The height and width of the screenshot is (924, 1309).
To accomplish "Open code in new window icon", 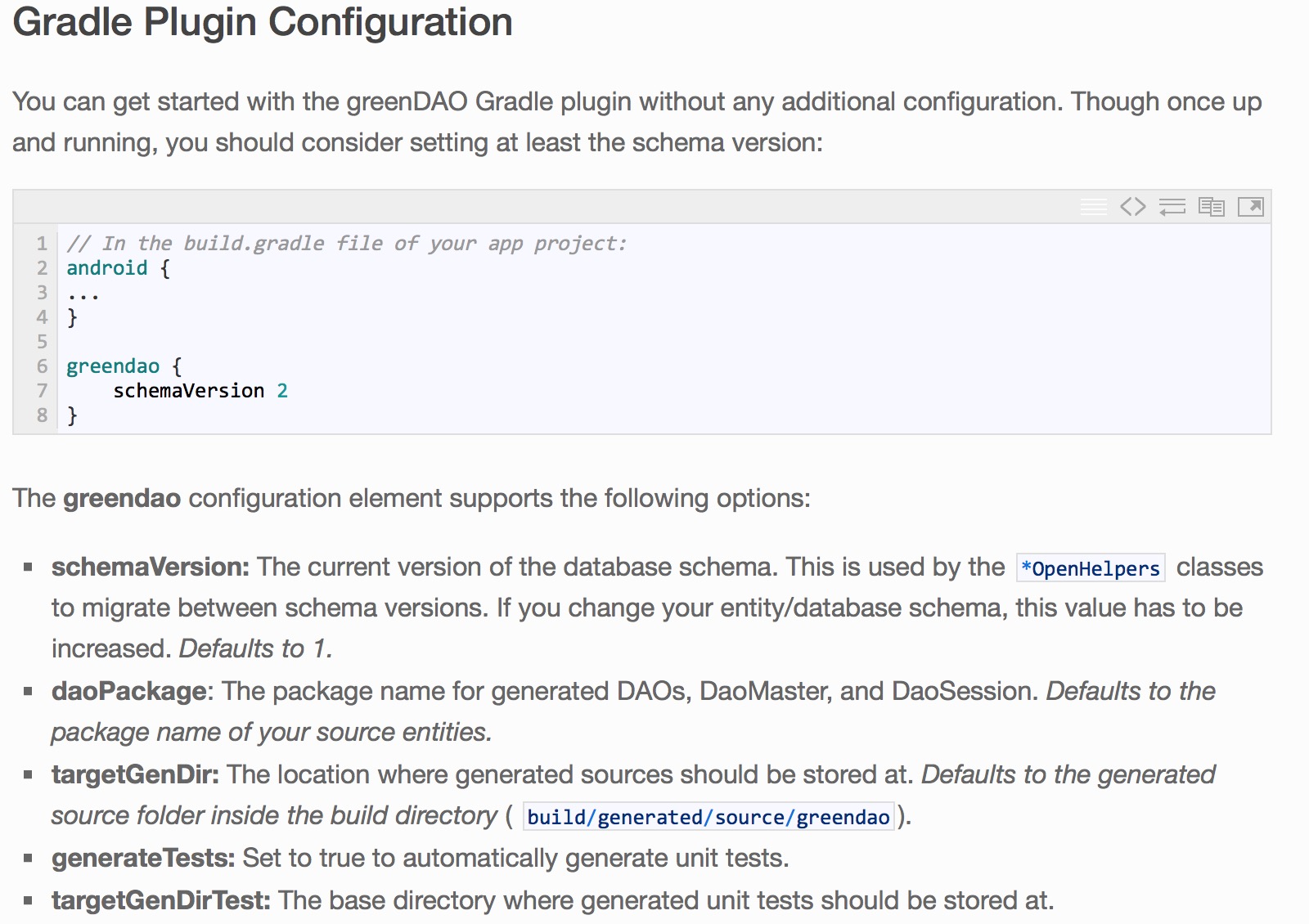I will point(1251,207).
